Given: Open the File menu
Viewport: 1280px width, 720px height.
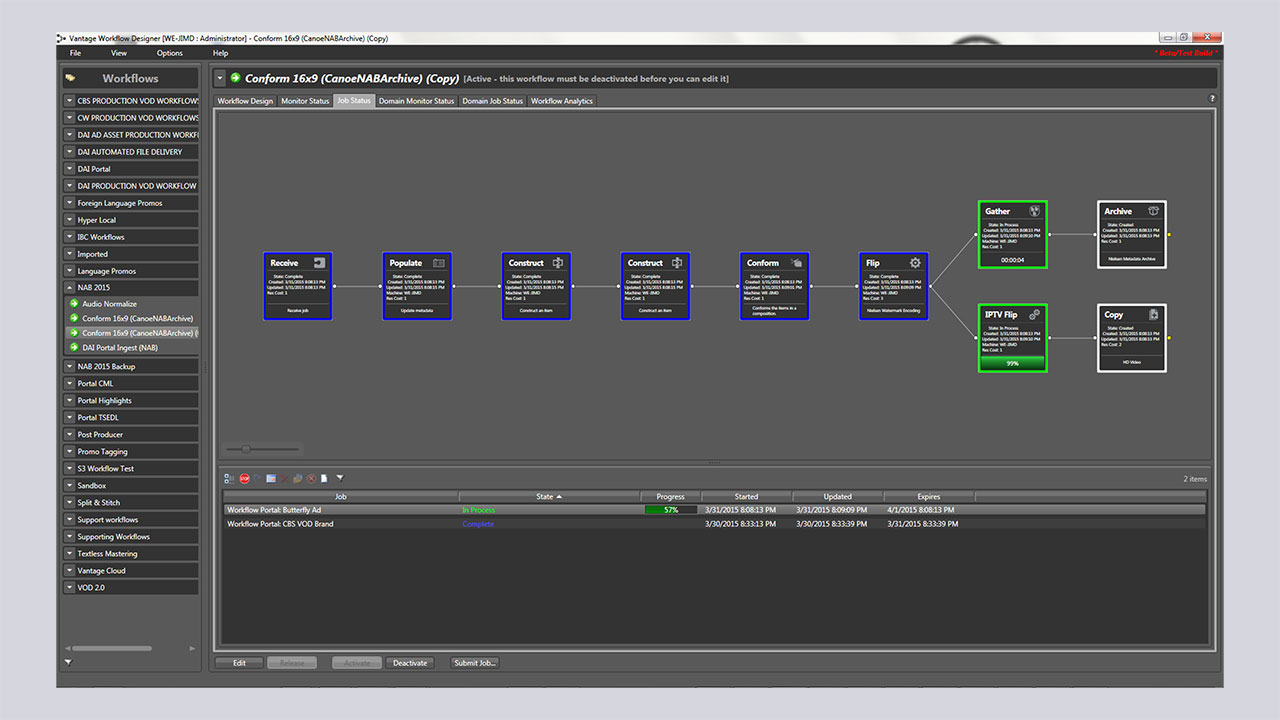Looking at the screenshot, I should pos(75,53).
